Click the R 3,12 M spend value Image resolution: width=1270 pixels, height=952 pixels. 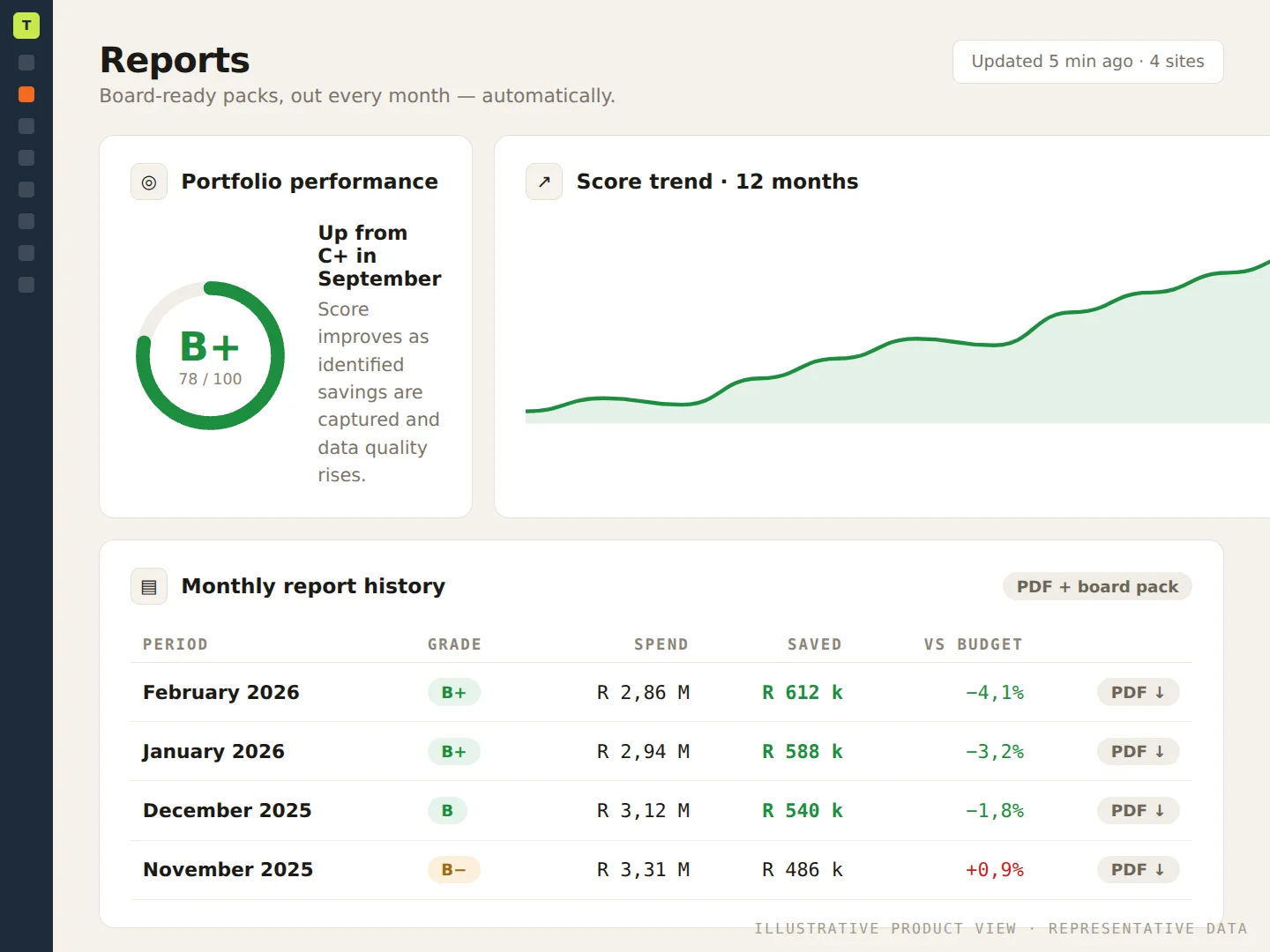click(643, 811)
